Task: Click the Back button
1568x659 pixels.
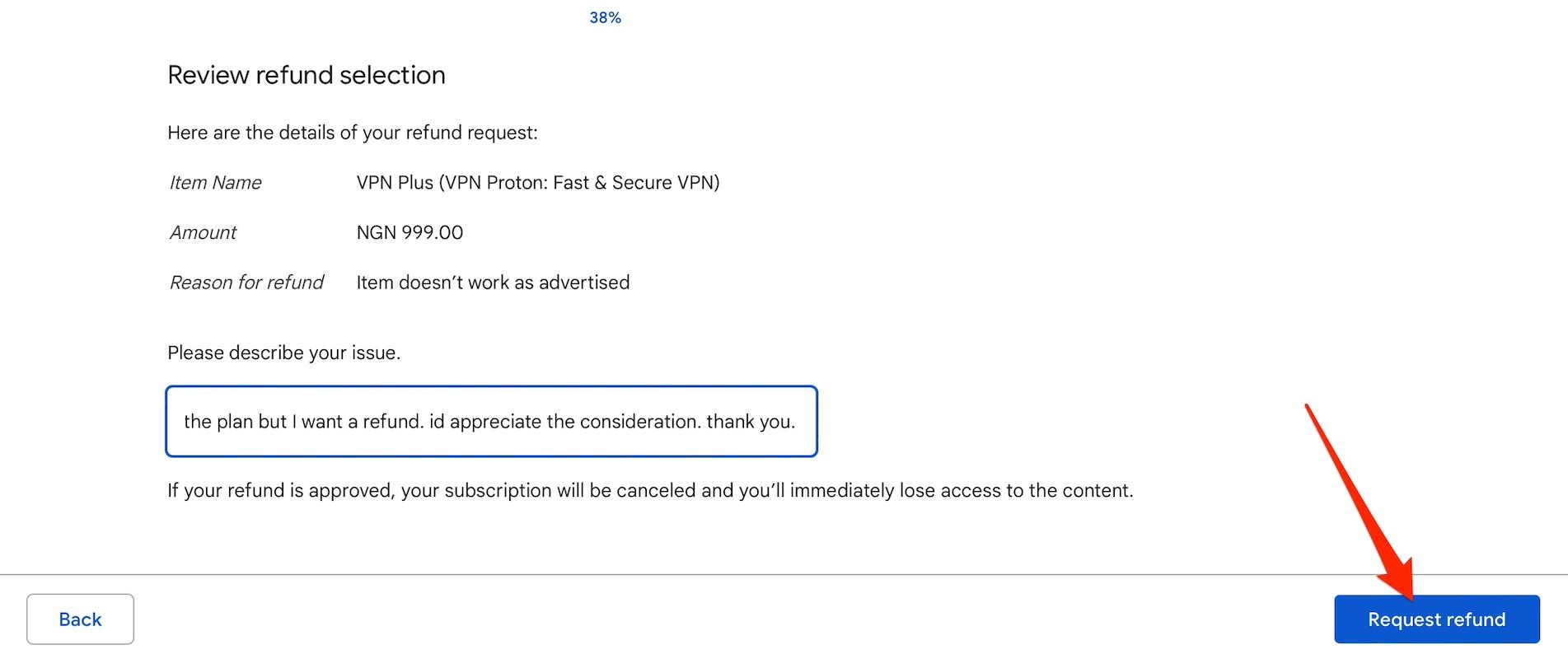Action: pyautogui.click(x=80, y=619)
